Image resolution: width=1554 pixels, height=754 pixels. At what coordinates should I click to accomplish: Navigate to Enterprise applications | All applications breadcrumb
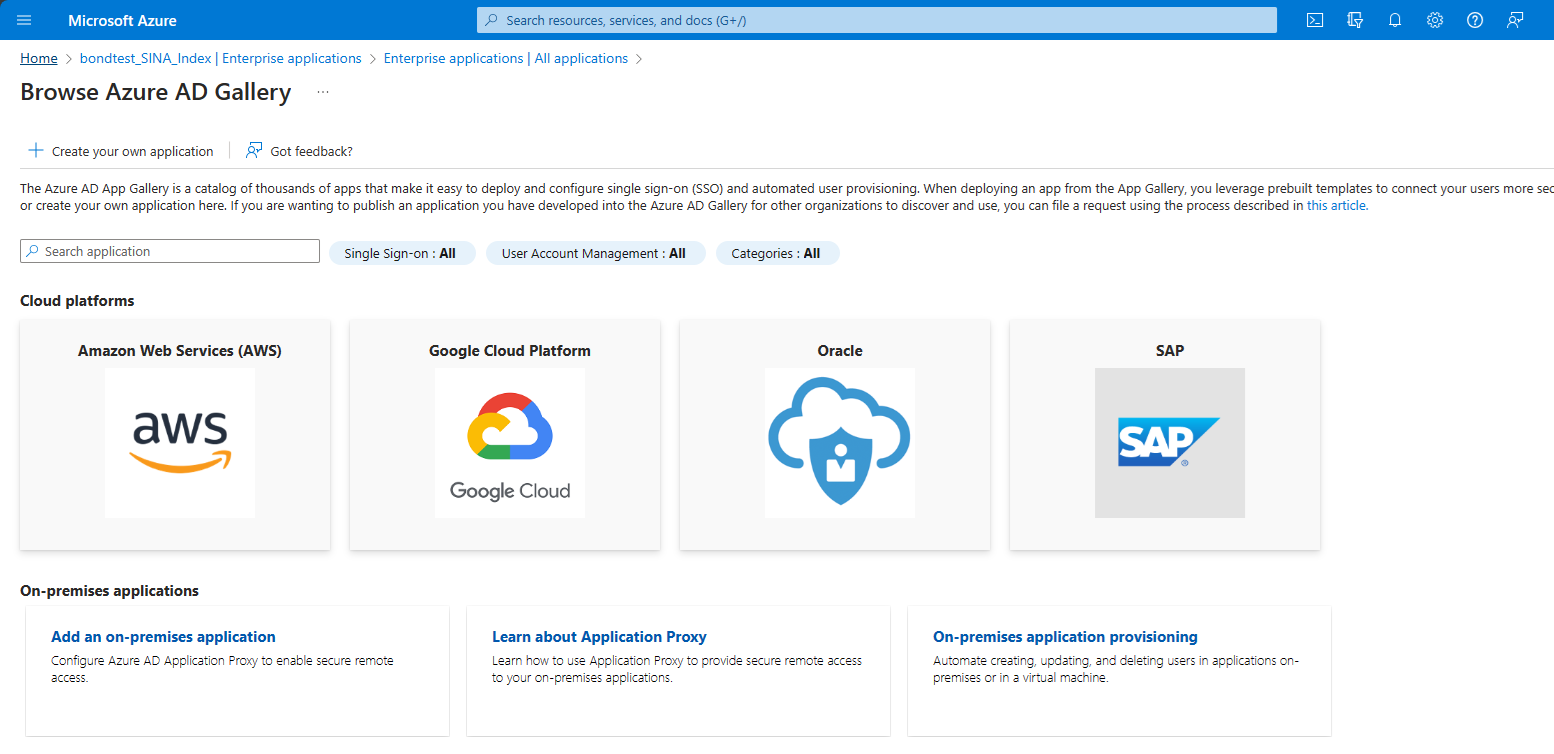pos(505,59)
